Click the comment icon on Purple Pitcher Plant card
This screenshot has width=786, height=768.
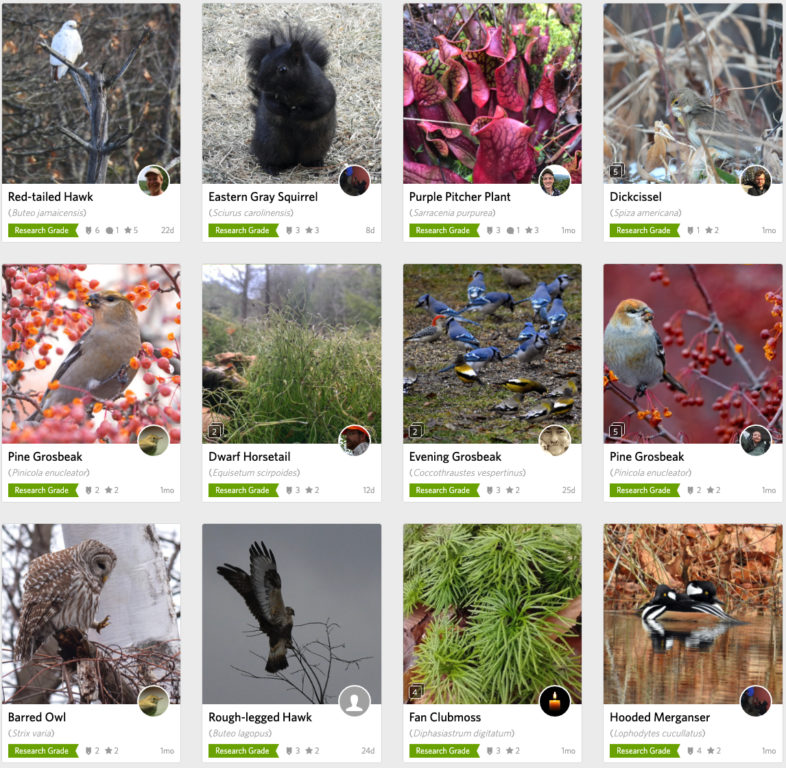510,230
